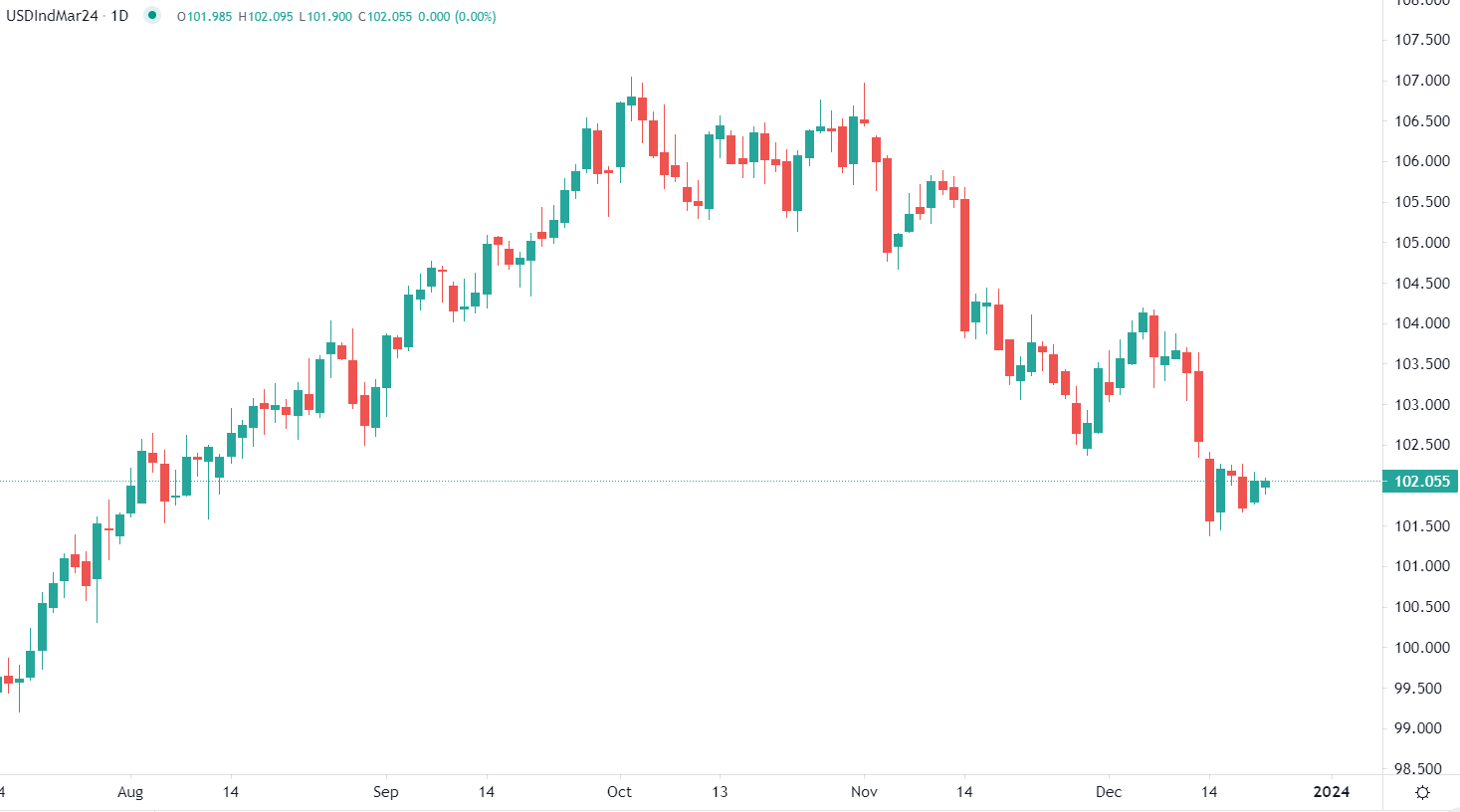Screen dimensions: 1460x812
Task: Click the close value C102.055
Action: [x=385, y=17]
